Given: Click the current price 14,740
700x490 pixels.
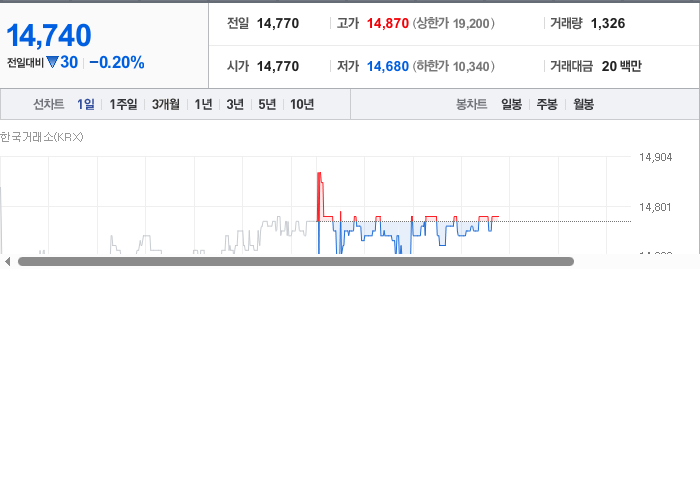Looking at the screenshot, I should pyautogui.click(x=49, y=36).
